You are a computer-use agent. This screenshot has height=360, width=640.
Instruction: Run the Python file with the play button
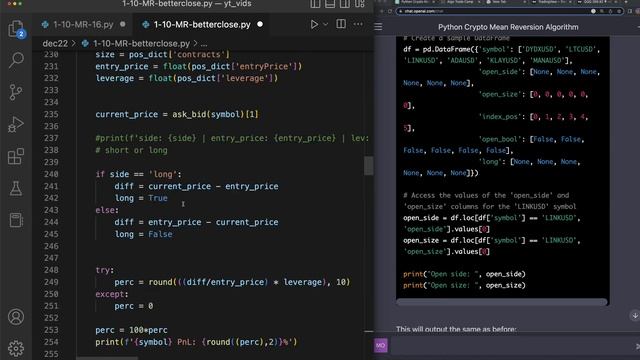pyautogui.click(x=314, y=24)
